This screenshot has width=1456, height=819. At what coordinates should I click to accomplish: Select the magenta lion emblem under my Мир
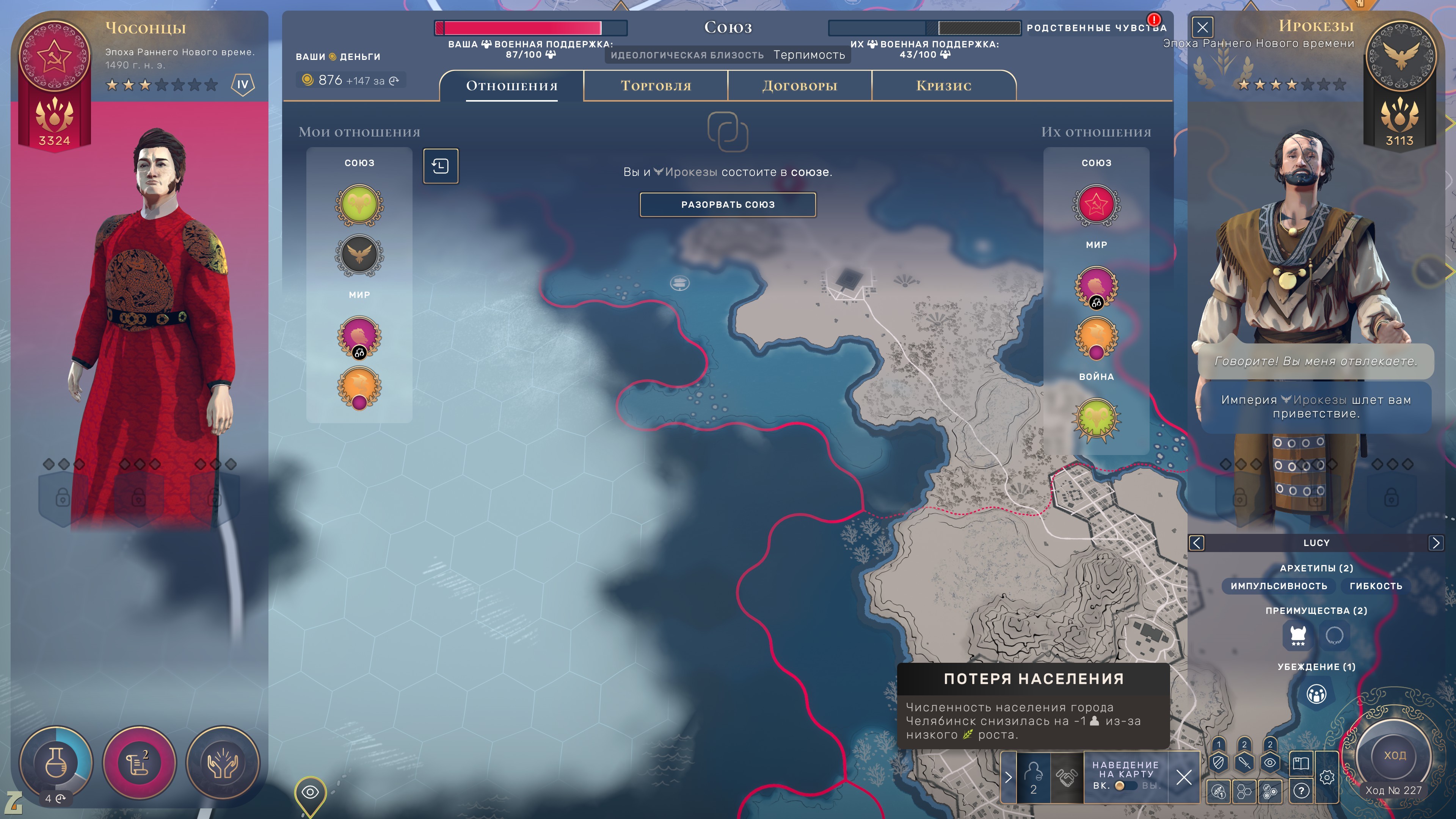(x=359, y=337)
